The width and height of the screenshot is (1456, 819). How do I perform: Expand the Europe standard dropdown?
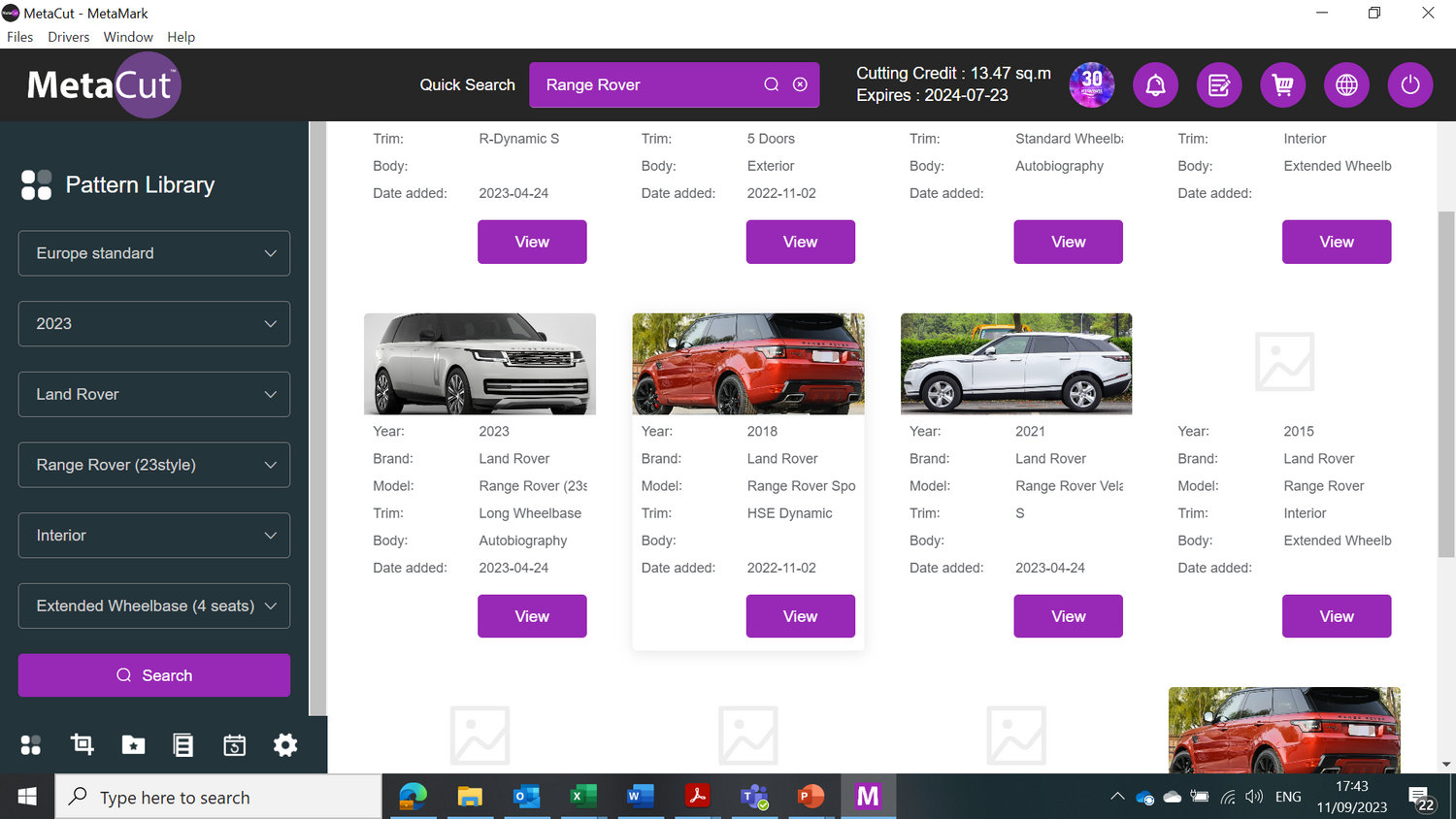[154, 253]
